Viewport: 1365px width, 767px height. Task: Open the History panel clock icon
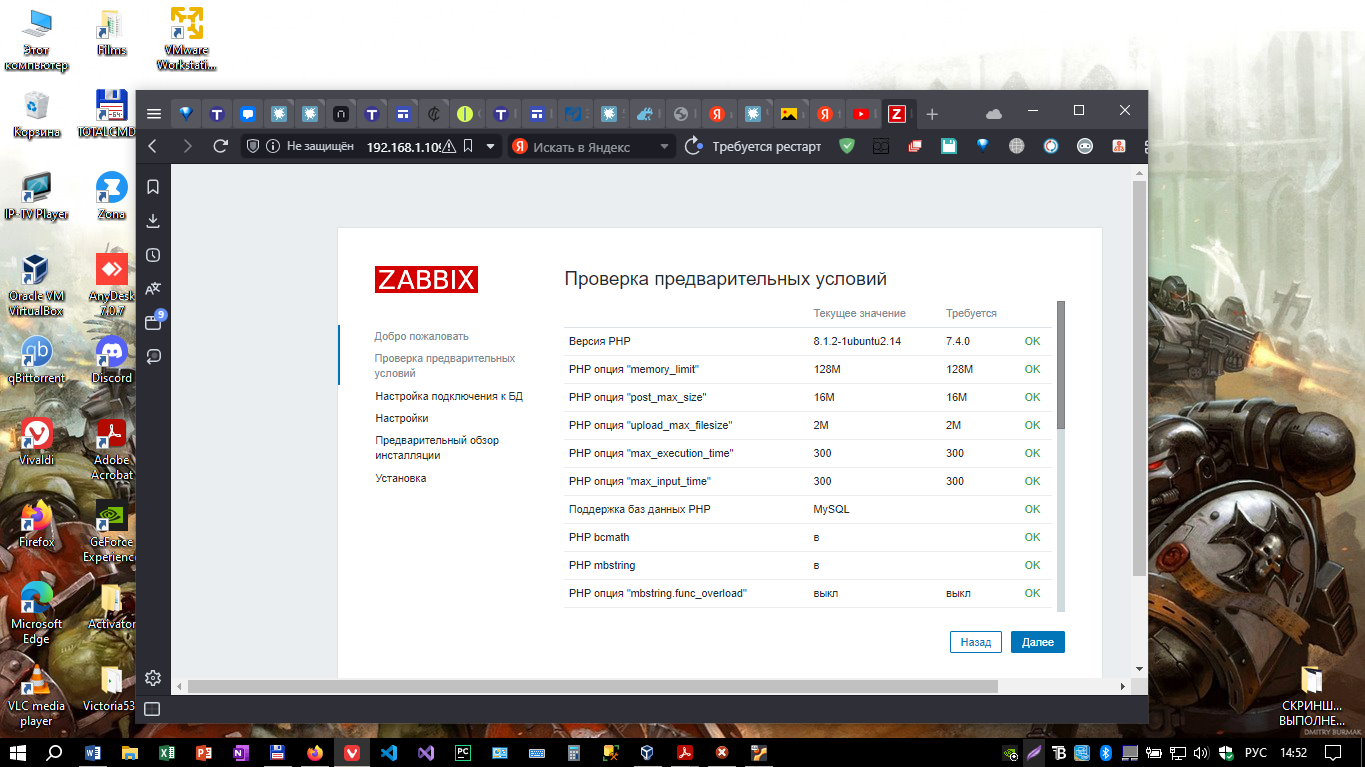(153, 255)
